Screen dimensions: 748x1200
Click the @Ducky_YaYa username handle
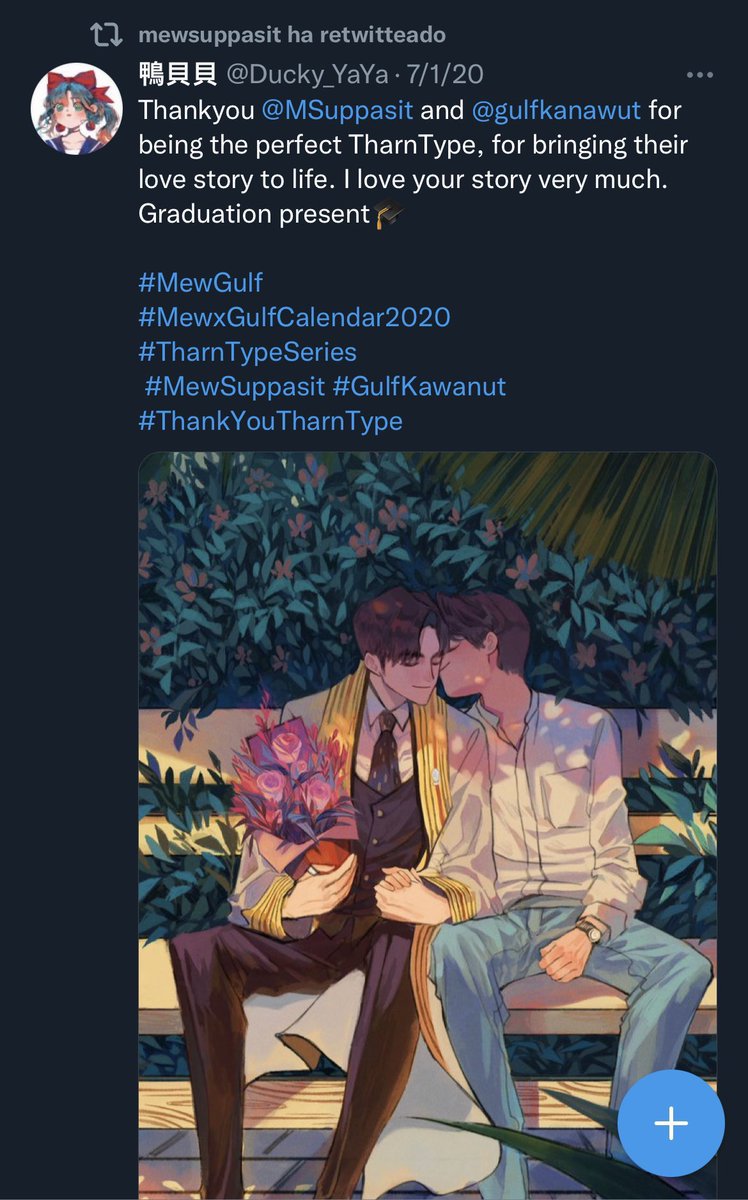[x=308, y=75]
